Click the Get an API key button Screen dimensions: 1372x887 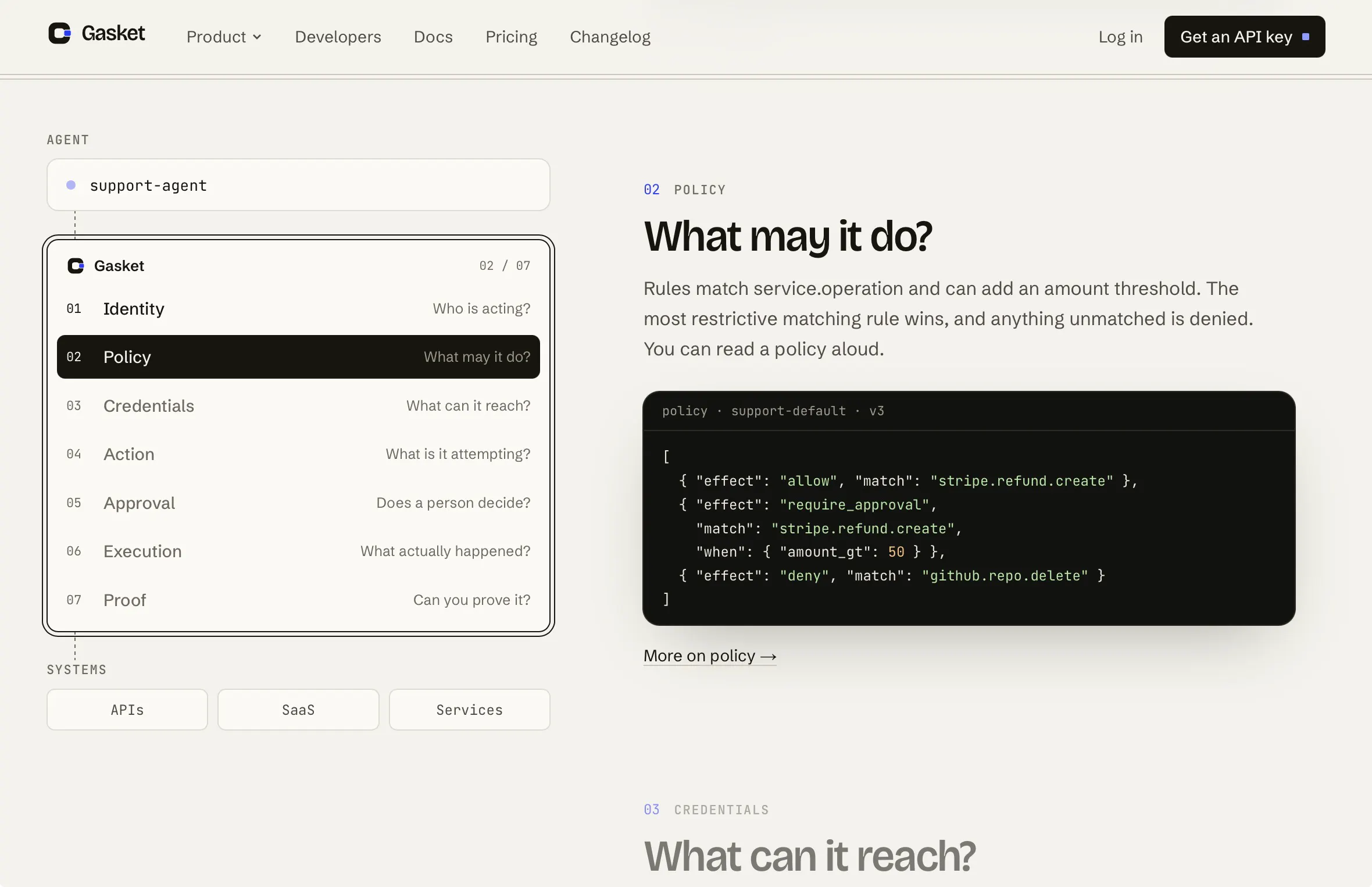pos(1245,37)
